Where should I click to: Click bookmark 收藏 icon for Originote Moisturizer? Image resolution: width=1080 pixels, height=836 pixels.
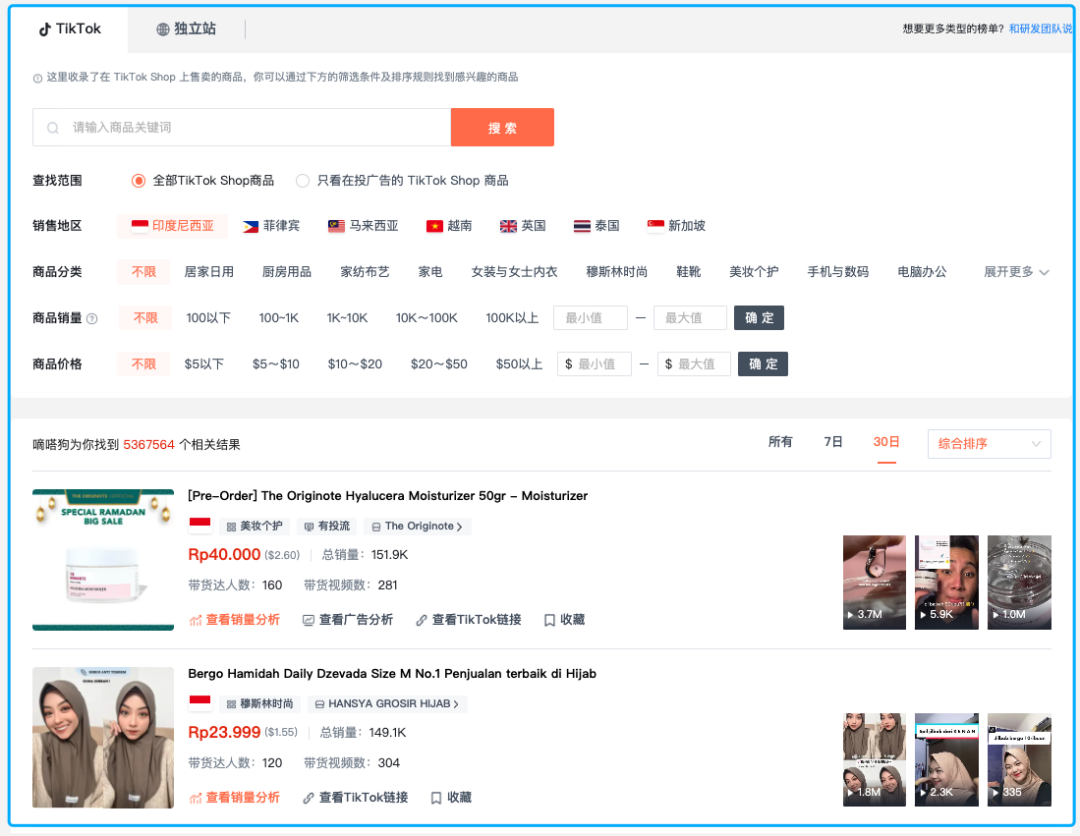click(x=549, y=620)
